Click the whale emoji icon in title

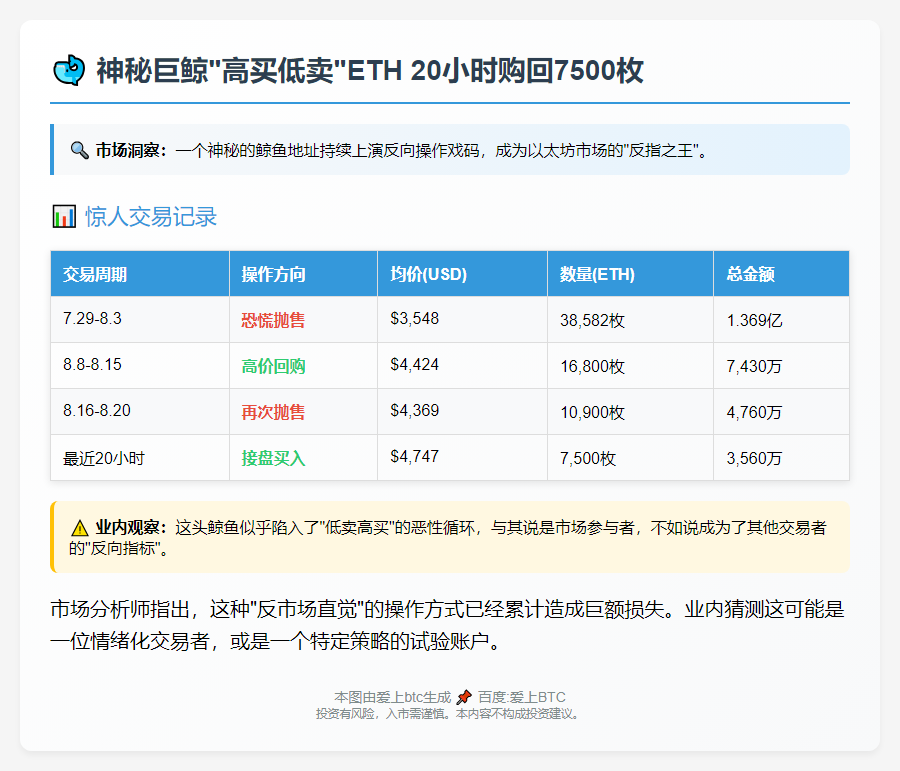[x=67, y=71]
